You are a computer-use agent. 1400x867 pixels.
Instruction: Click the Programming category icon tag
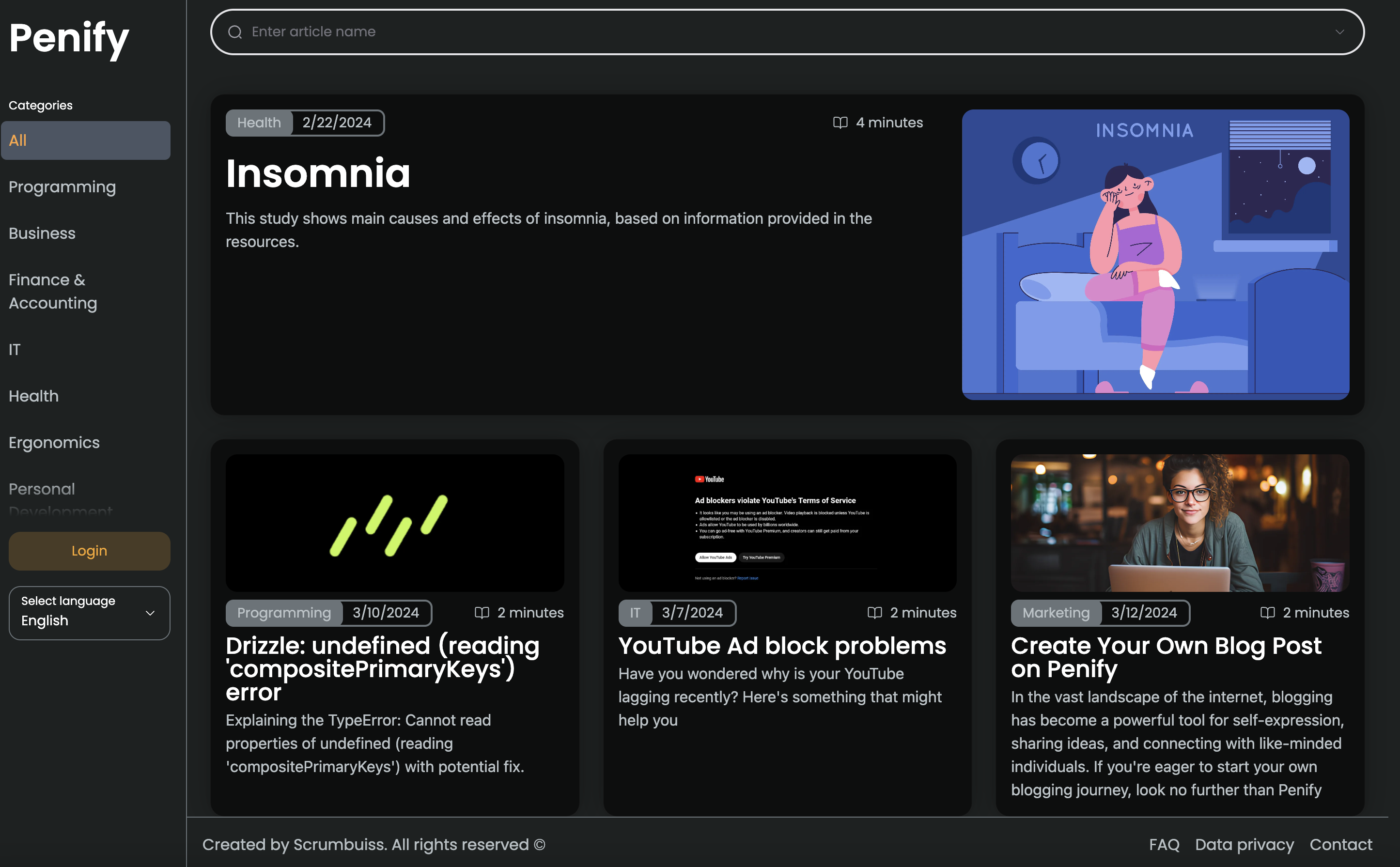pyautogui.click(x=284, y=613)
